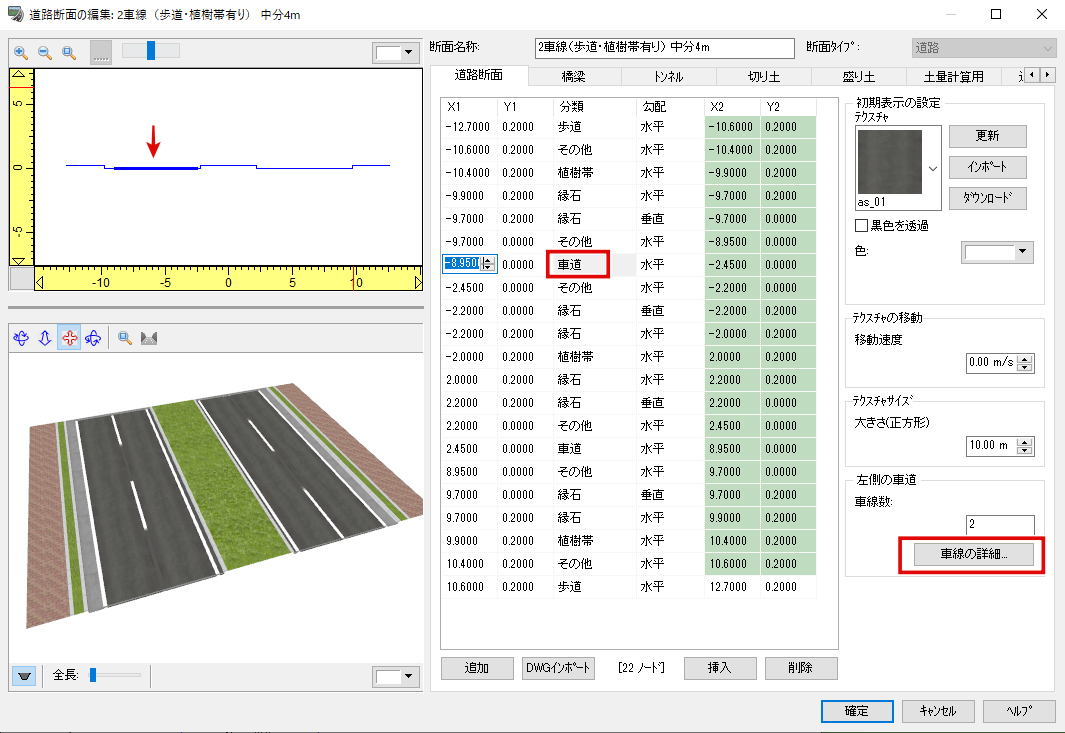Viewport: 1065px width, 733px height.
Task: Select the red pan cross tool
Action: click(x=69, y=338)
